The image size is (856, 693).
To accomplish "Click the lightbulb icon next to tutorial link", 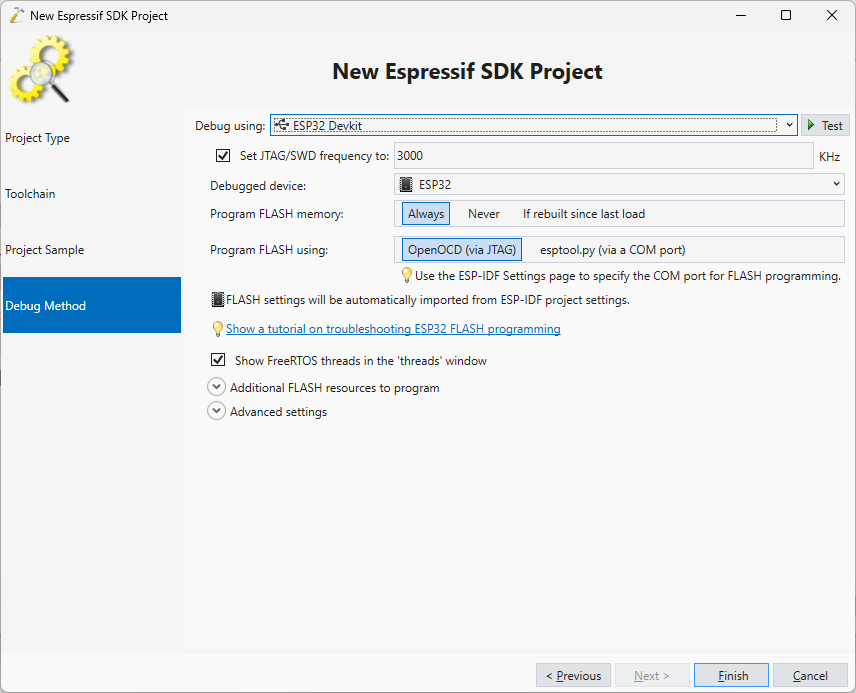I will click(217, 329).
